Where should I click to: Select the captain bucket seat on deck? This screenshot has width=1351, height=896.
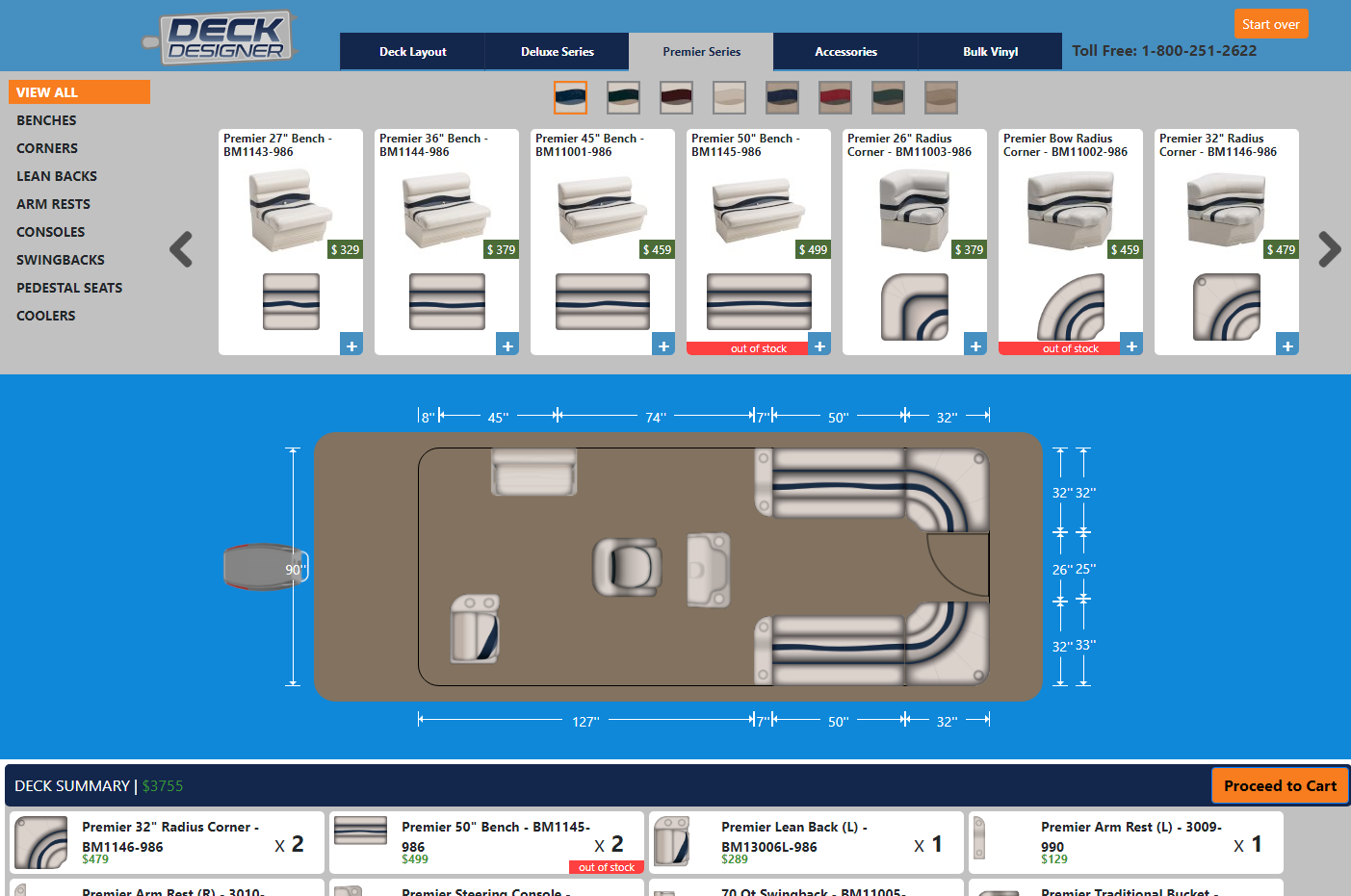click(627, 565)
